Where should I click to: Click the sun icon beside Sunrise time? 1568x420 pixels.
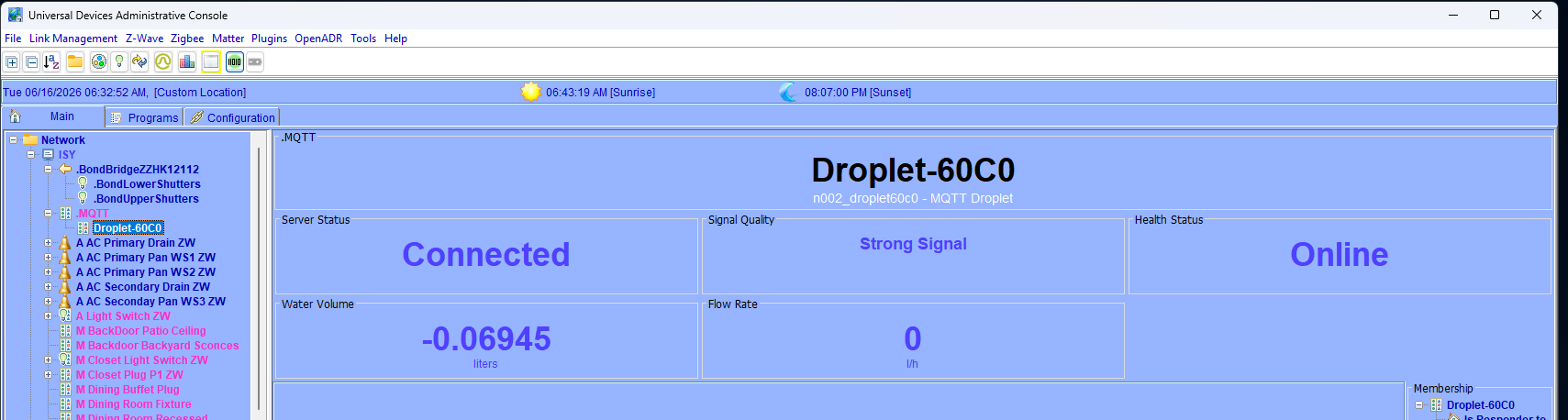pyautogui.click(x=531, y=92)
